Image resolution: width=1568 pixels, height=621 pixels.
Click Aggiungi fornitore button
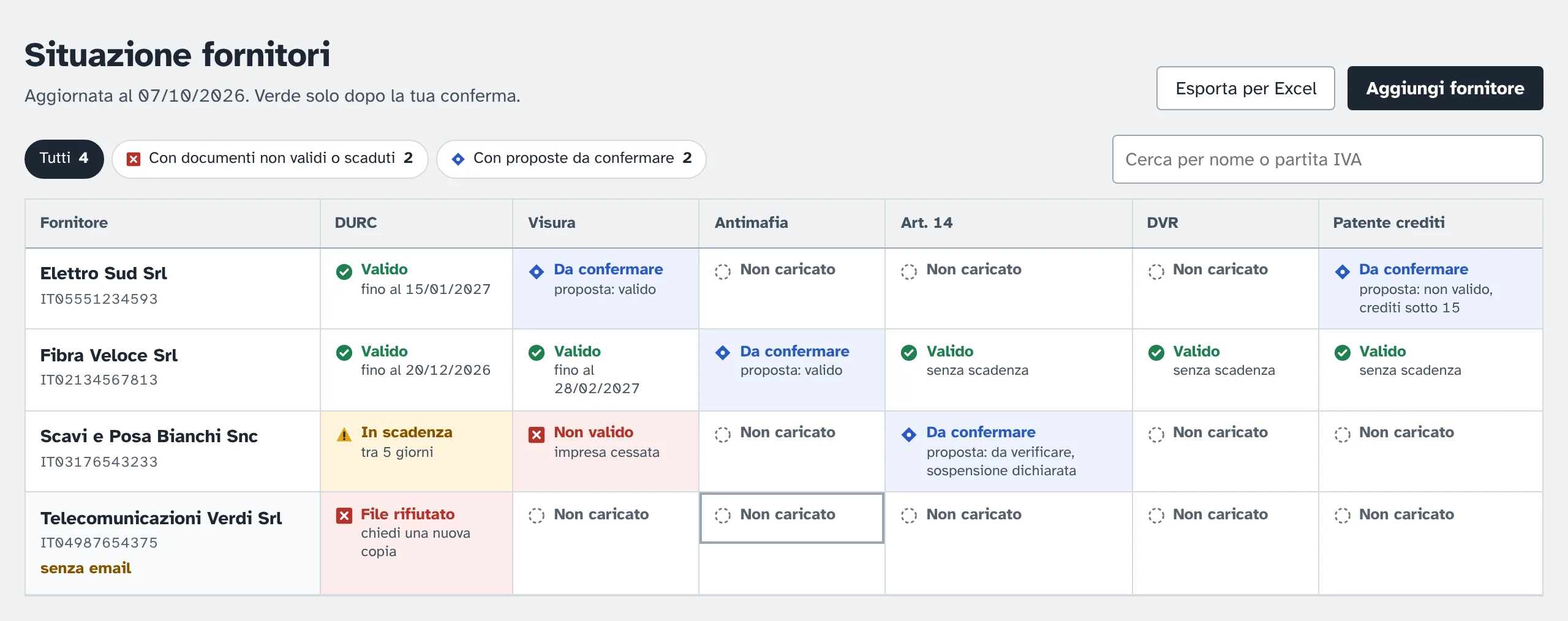1445,88
